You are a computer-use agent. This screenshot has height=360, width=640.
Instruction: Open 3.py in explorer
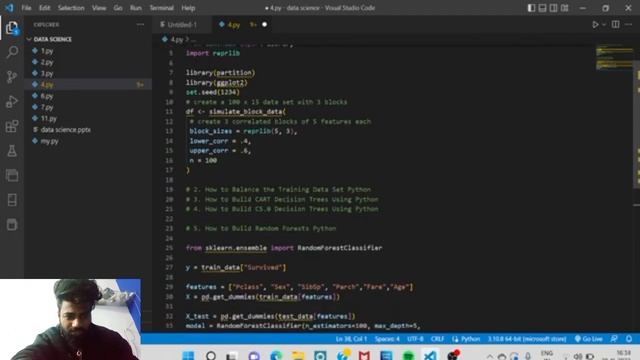pos(47,73)
